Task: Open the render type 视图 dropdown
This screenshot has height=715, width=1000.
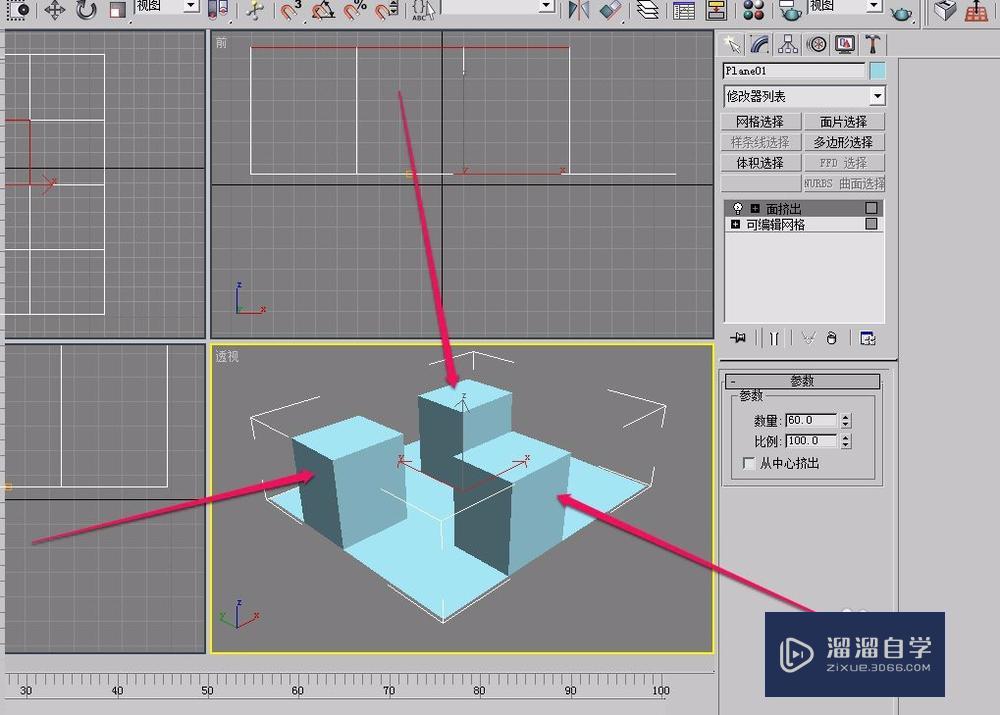Action: (874, 6)
